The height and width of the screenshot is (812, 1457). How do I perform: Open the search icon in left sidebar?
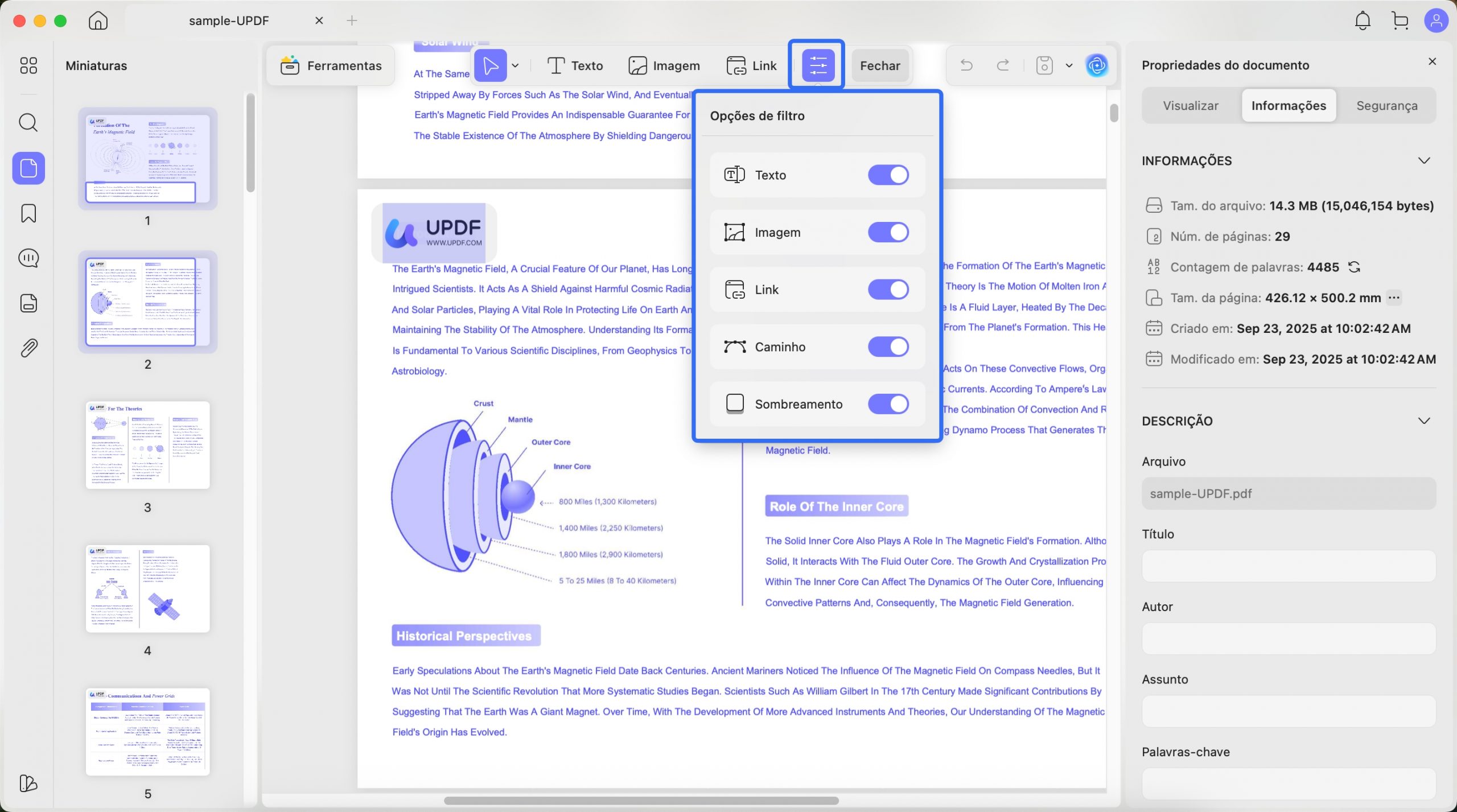pyautogui.click(x=28, y=122)
